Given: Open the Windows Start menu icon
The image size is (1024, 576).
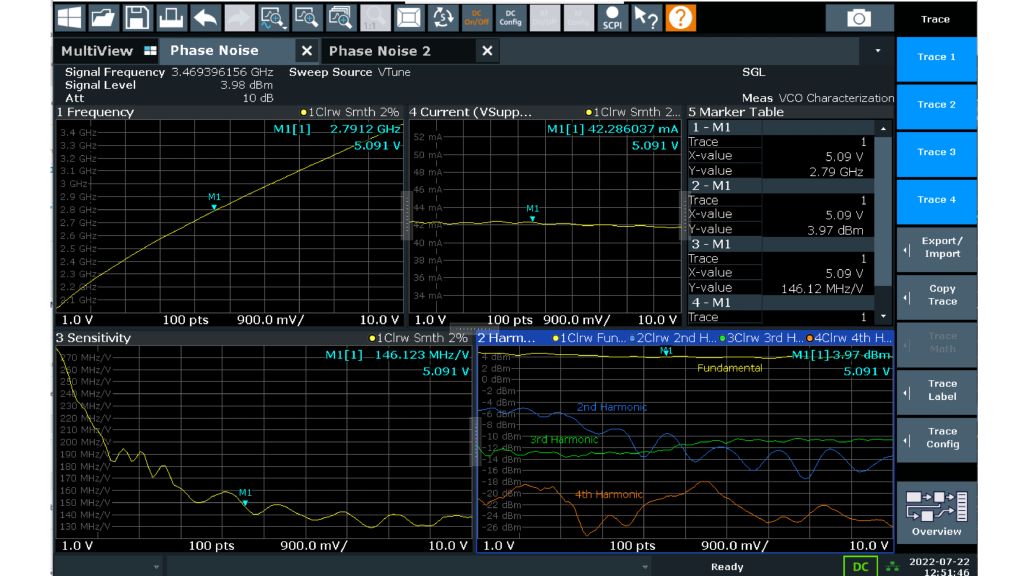Looking at the screenshot, I should click(x=69, y=17).
